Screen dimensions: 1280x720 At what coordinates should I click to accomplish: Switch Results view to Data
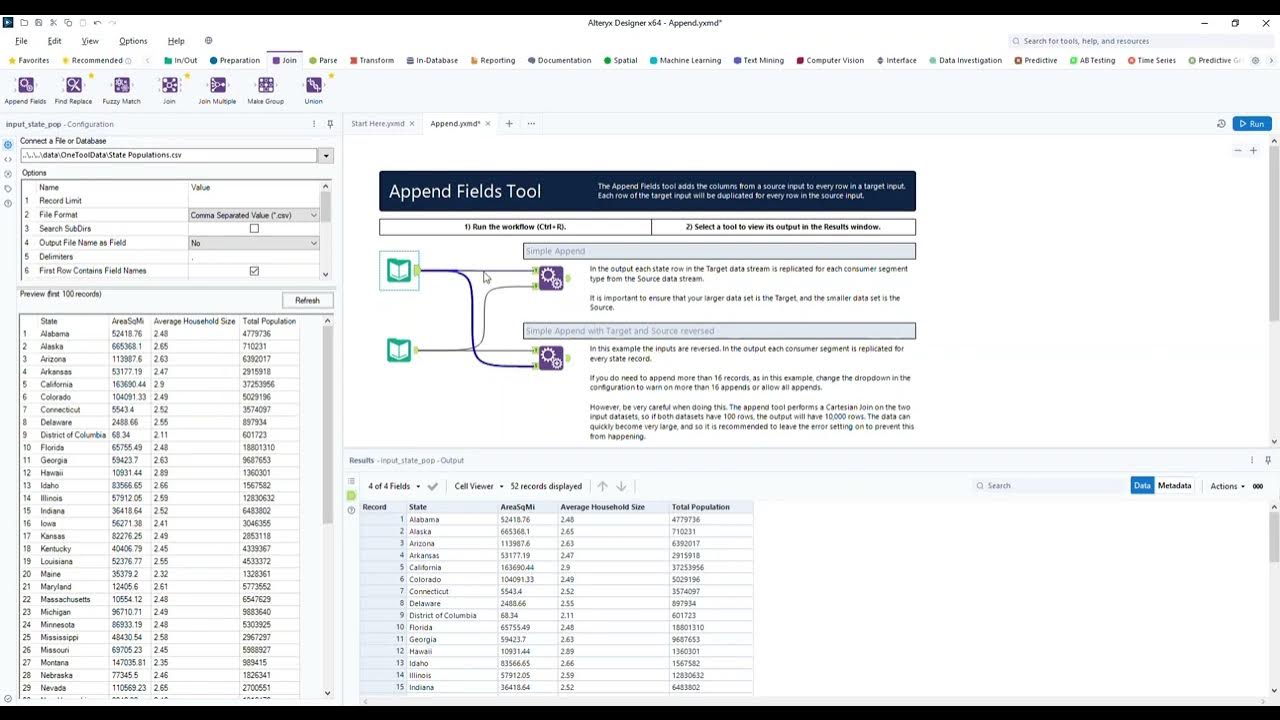1142,486
